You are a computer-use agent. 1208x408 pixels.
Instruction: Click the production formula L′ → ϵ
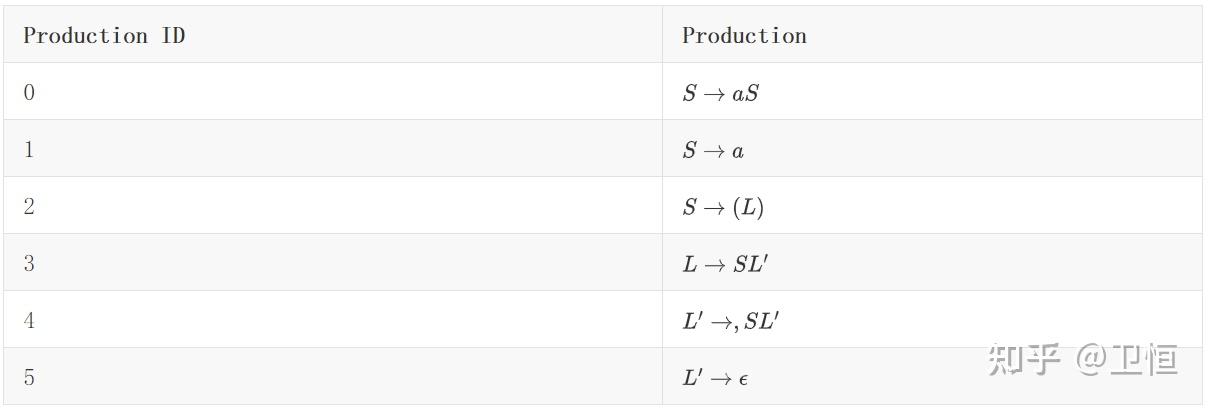[x=716, y=379]
